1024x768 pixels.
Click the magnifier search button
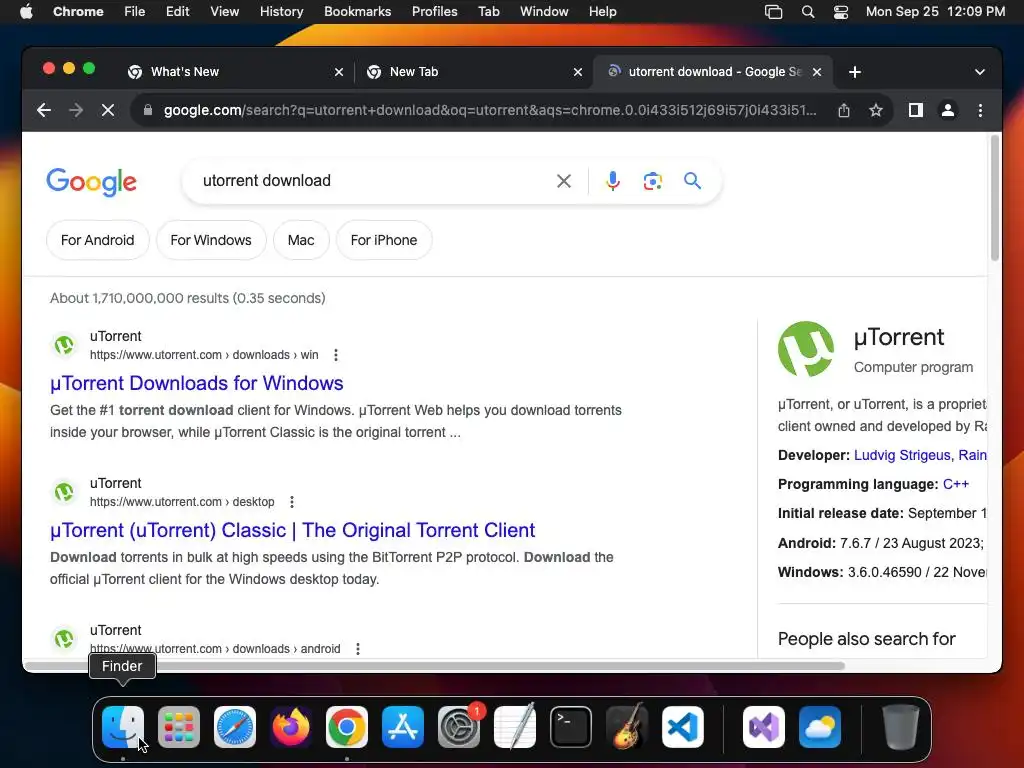click(x=692, y=181)
